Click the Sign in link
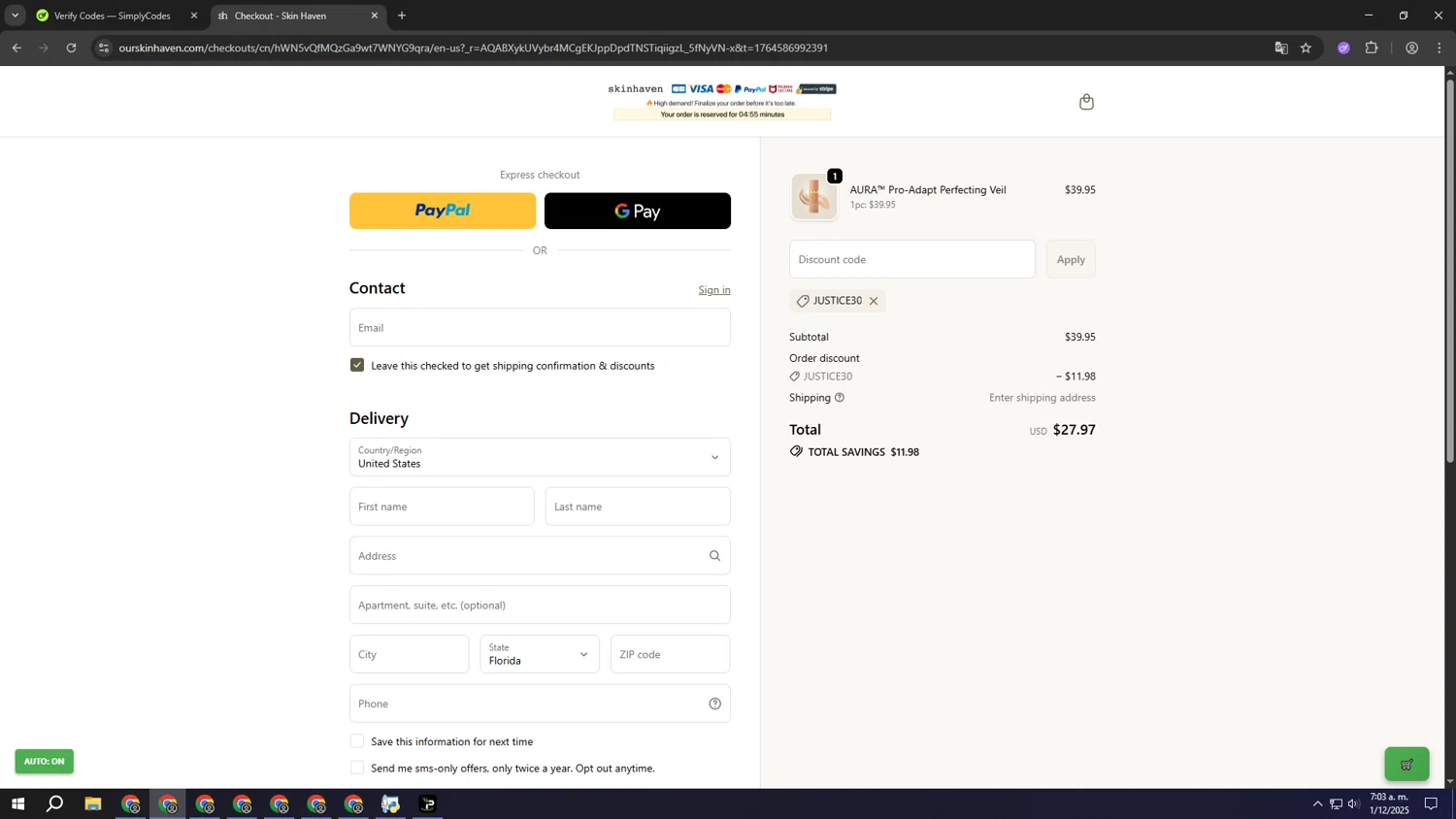1456x819 pixels. [x=714, y=290]
